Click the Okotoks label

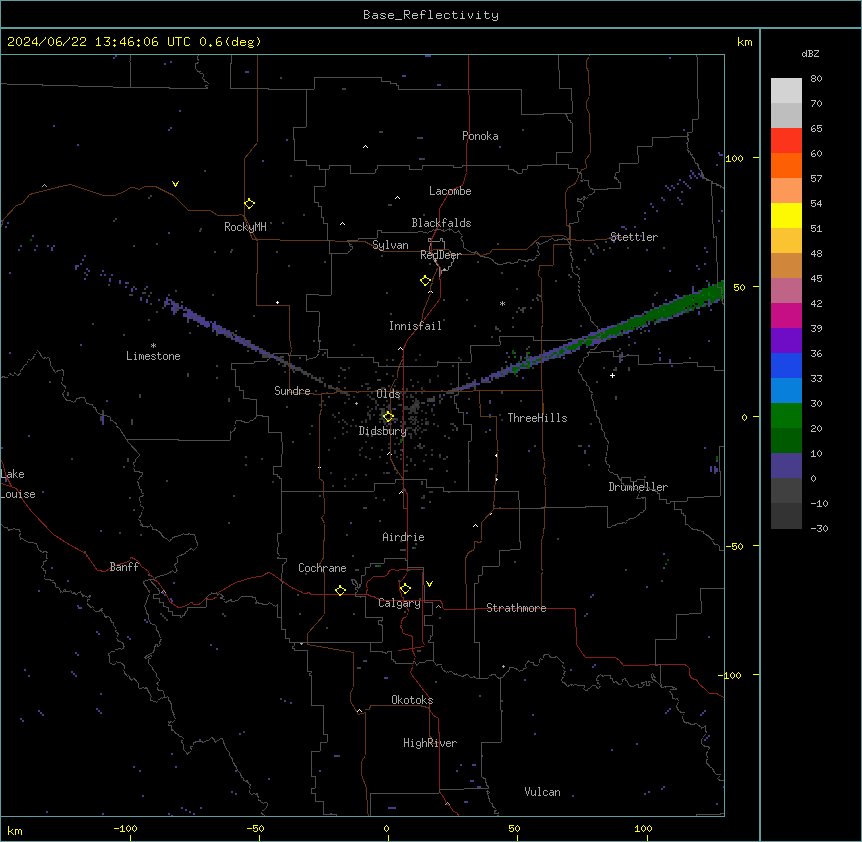(412, 700)
